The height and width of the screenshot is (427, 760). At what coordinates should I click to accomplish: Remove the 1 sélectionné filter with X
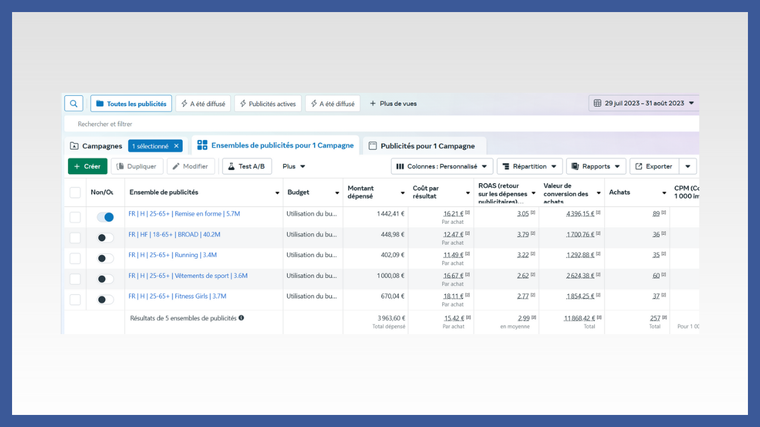(x=176, y=146)
